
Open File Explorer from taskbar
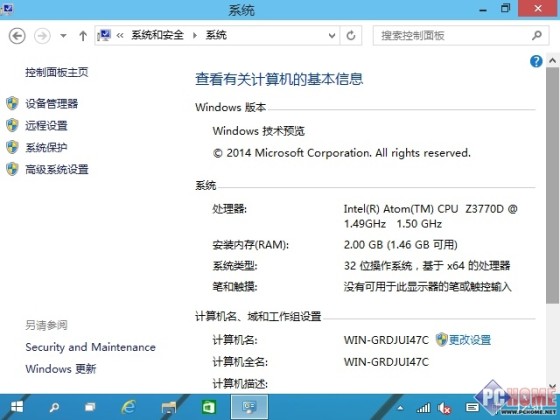click(169, 407)
